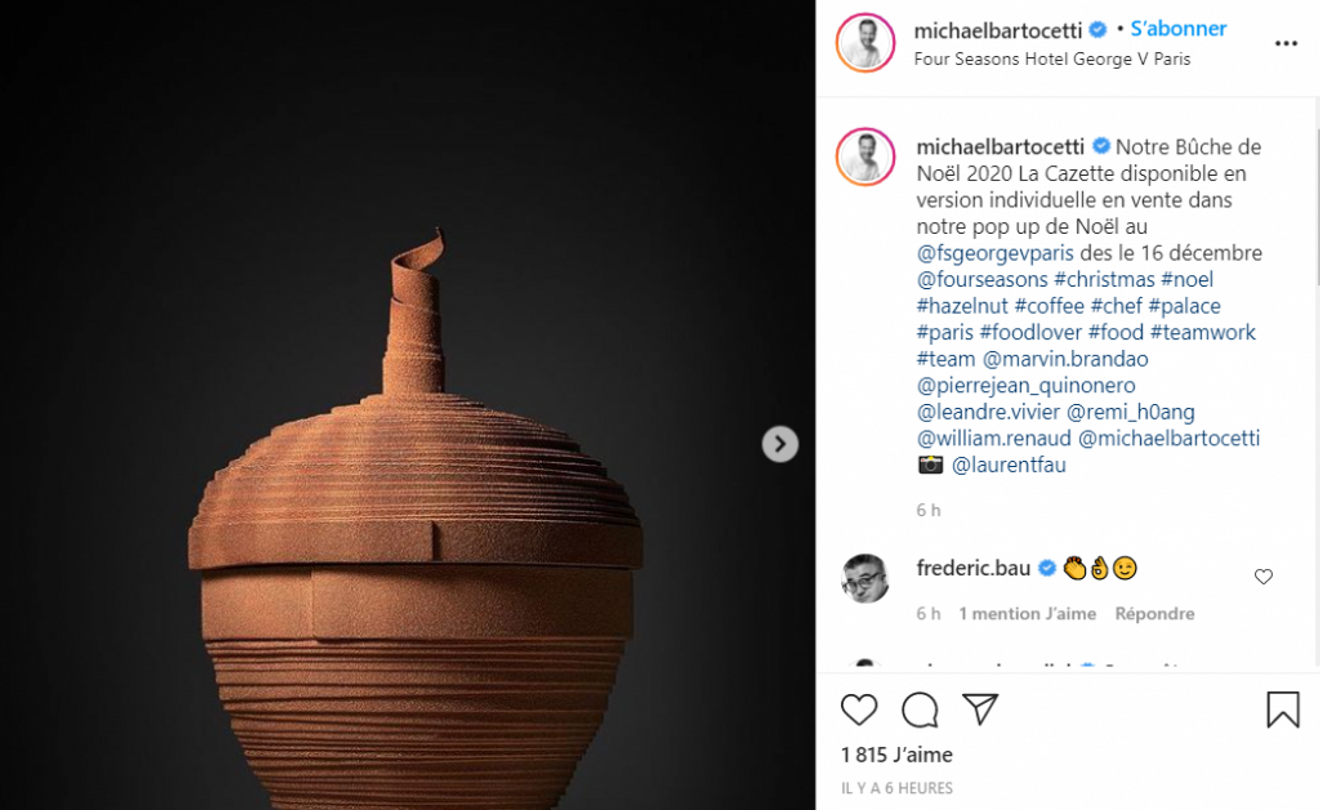This screenshot has height=810, width=1320.
Task: Go to next photo with arrow
Action: pyautogui.click(x=780, y=444)
